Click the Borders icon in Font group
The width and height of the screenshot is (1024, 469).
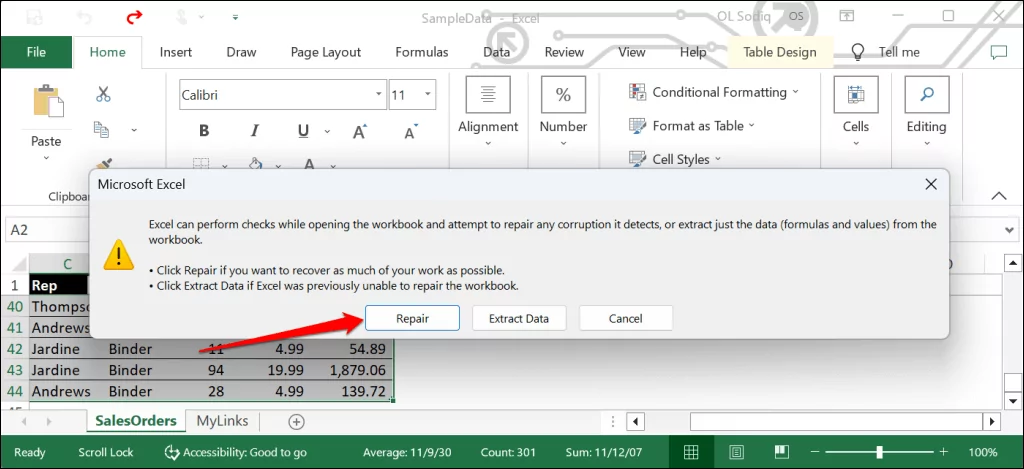201,164
